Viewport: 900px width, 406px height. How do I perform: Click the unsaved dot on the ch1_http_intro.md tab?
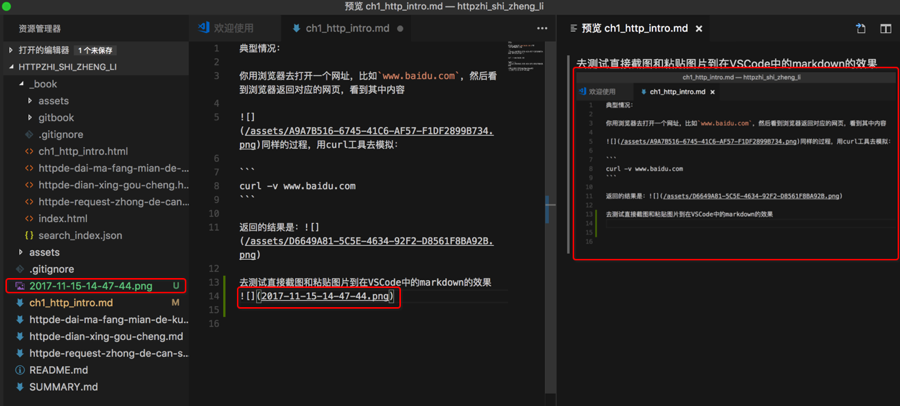[400, 28]
